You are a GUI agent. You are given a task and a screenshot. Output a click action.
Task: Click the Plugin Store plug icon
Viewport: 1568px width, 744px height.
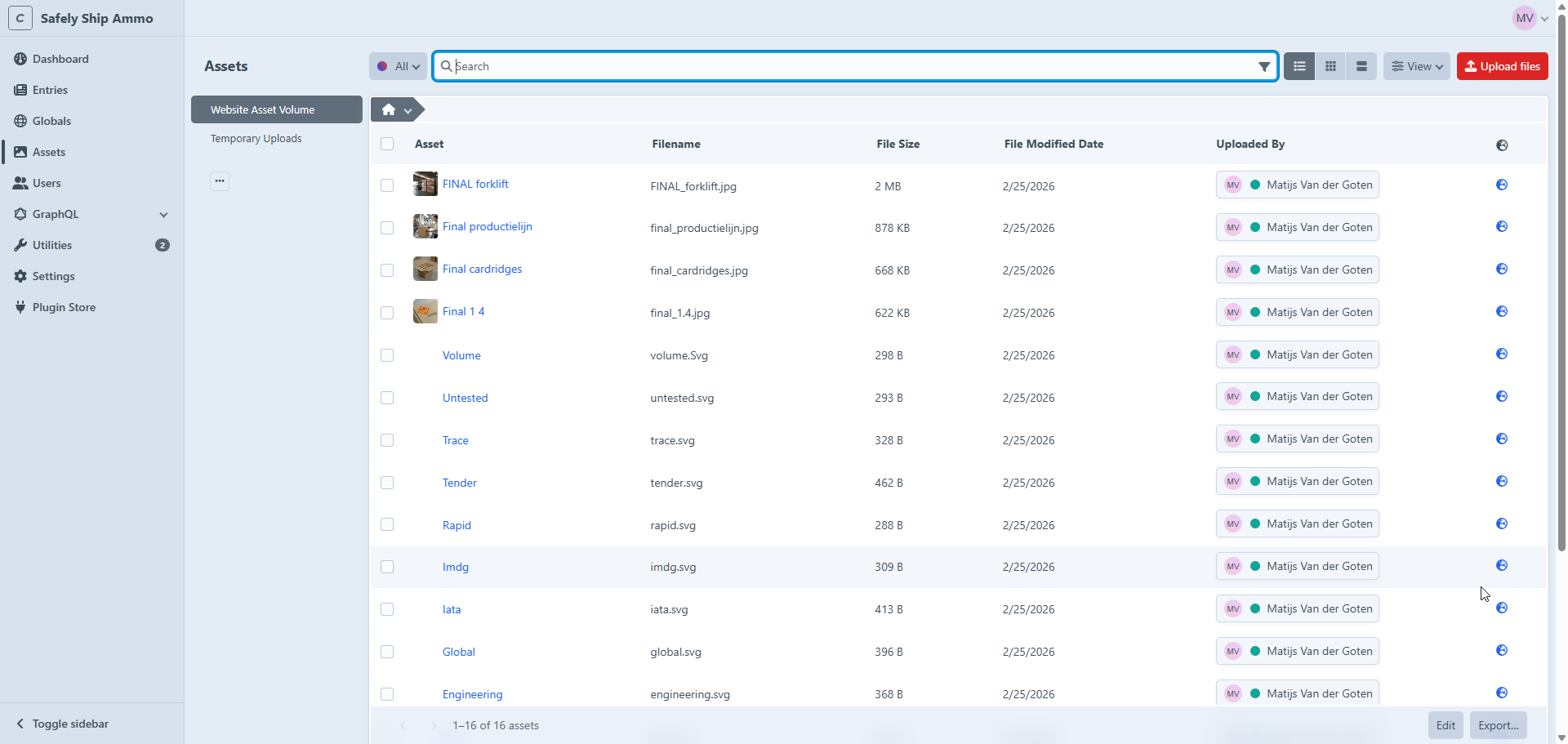[20, 307]
